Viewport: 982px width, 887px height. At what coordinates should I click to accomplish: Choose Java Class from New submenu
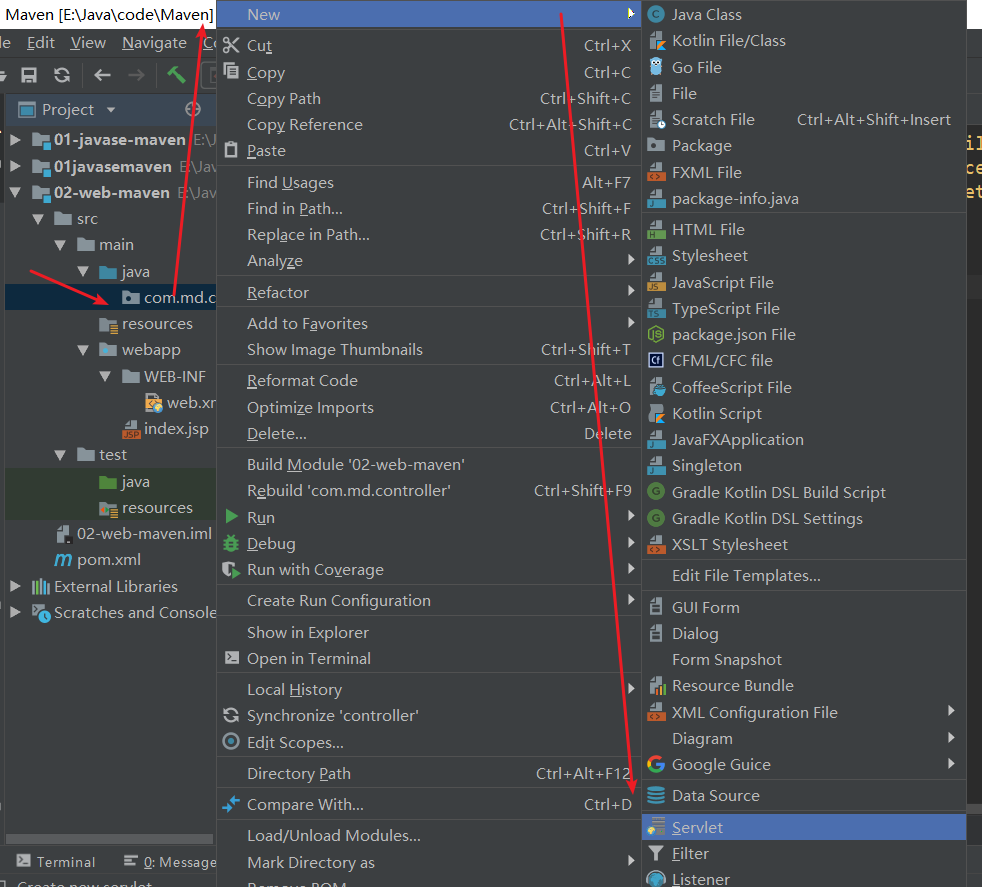706,14
